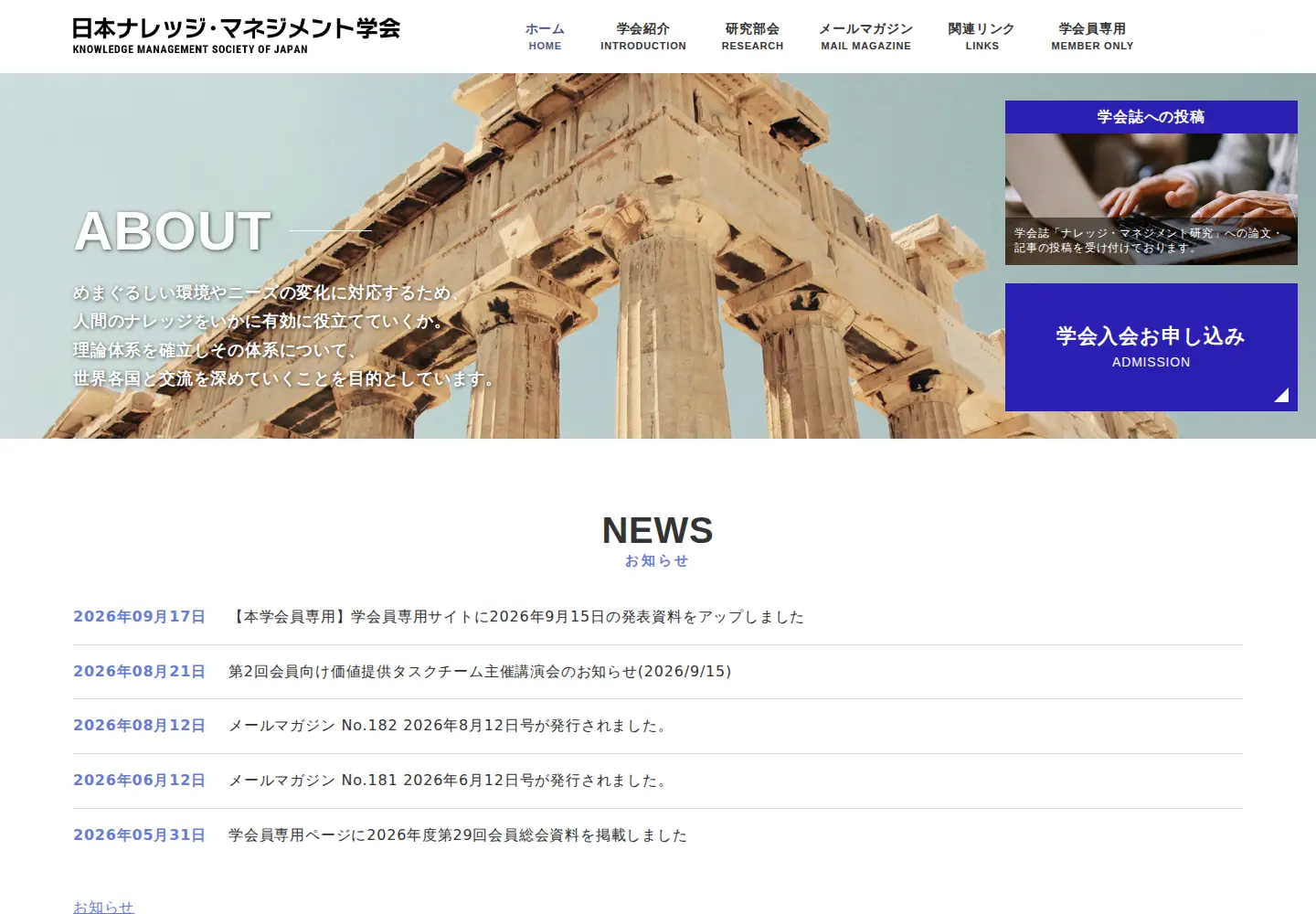Go to 研究部会 RESEARCH menu
The height and width of the screenshot is (914, 1316).
pos(752,37)
